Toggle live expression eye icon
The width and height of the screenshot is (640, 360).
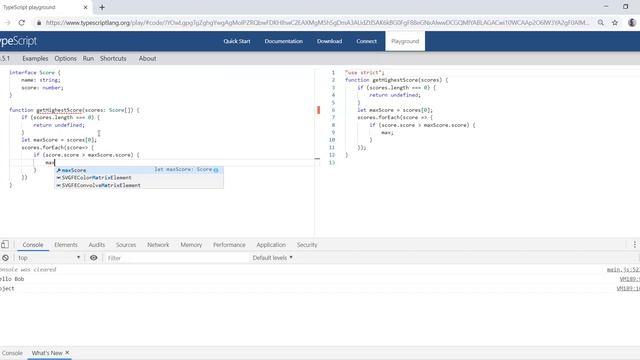93,258
